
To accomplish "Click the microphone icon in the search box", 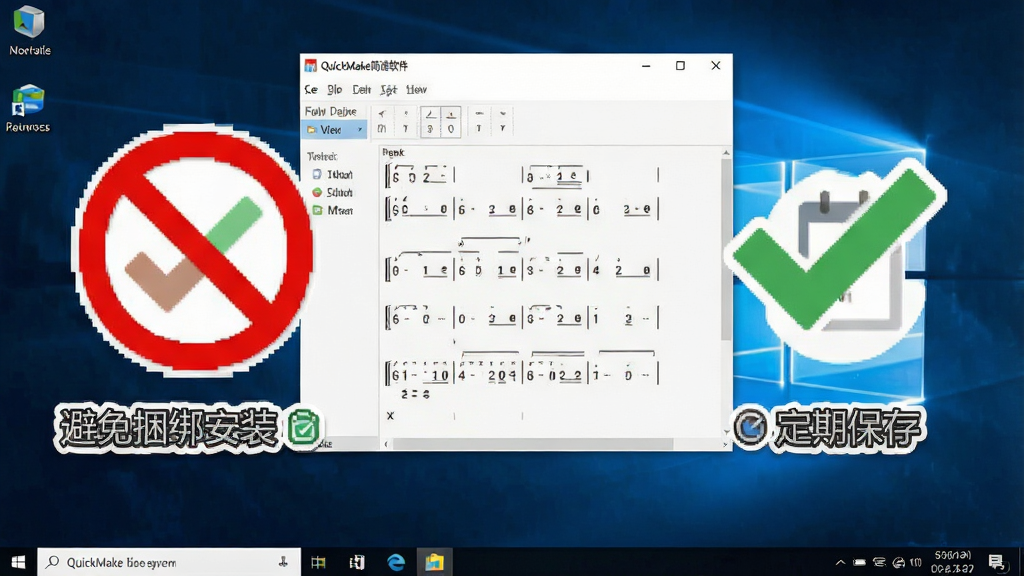I will pyautogui.click(x=283, y=562).
